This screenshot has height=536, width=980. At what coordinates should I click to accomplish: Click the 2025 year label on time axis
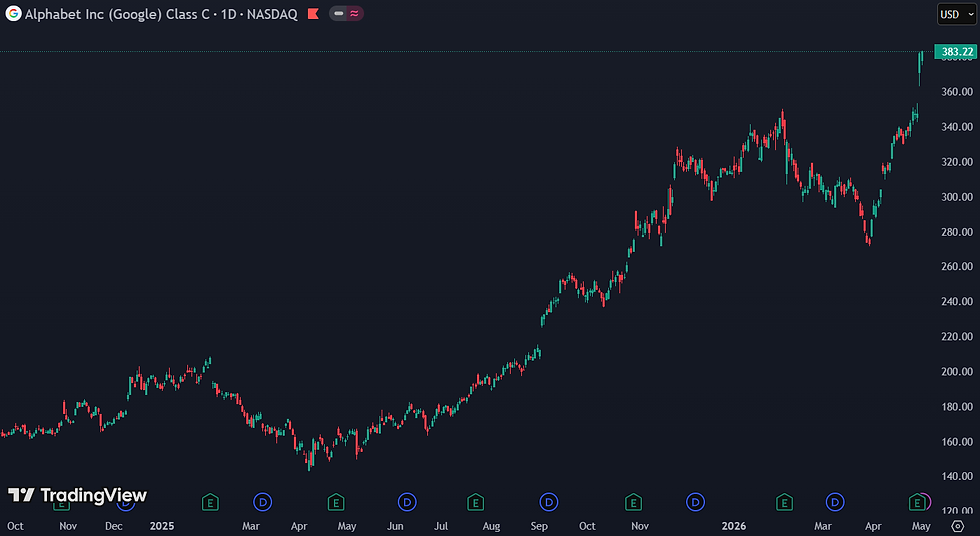pos(162,526)
